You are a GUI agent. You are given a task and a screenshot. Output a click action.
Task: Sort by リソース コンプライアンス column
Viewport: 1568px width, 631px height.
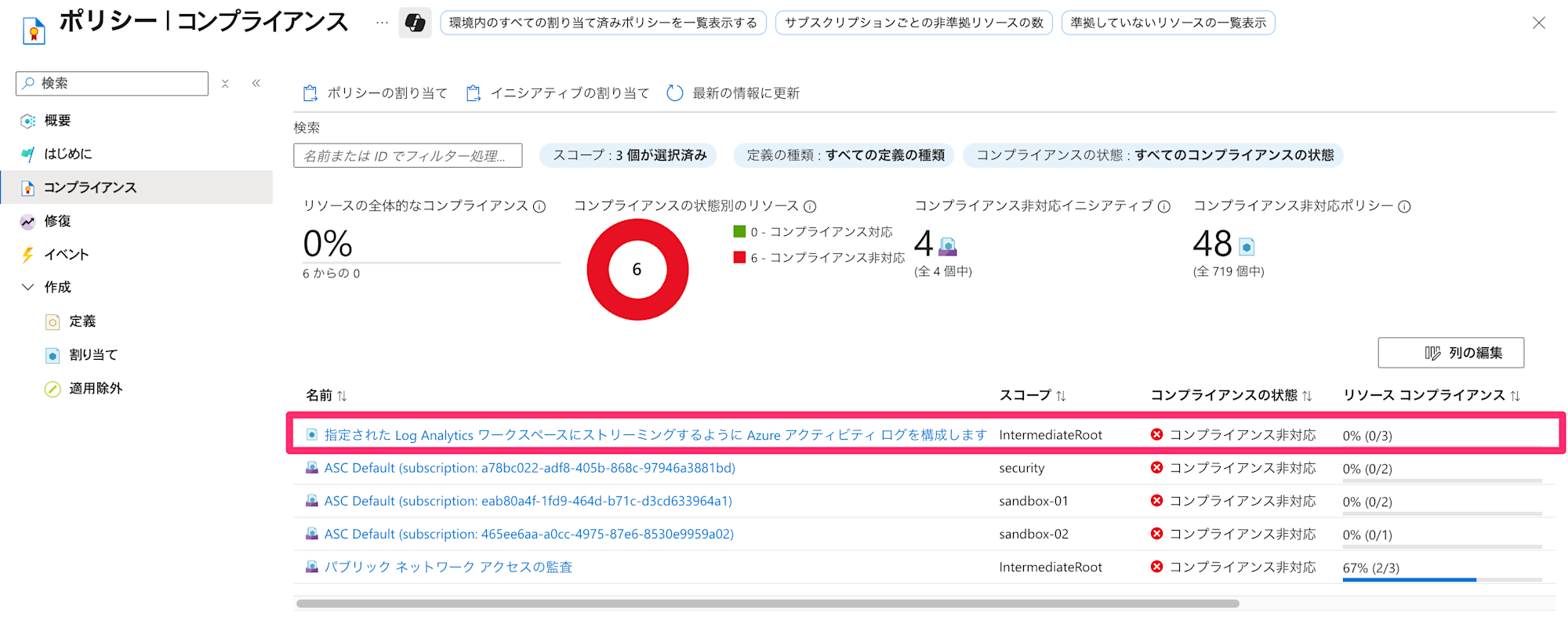1432,396
